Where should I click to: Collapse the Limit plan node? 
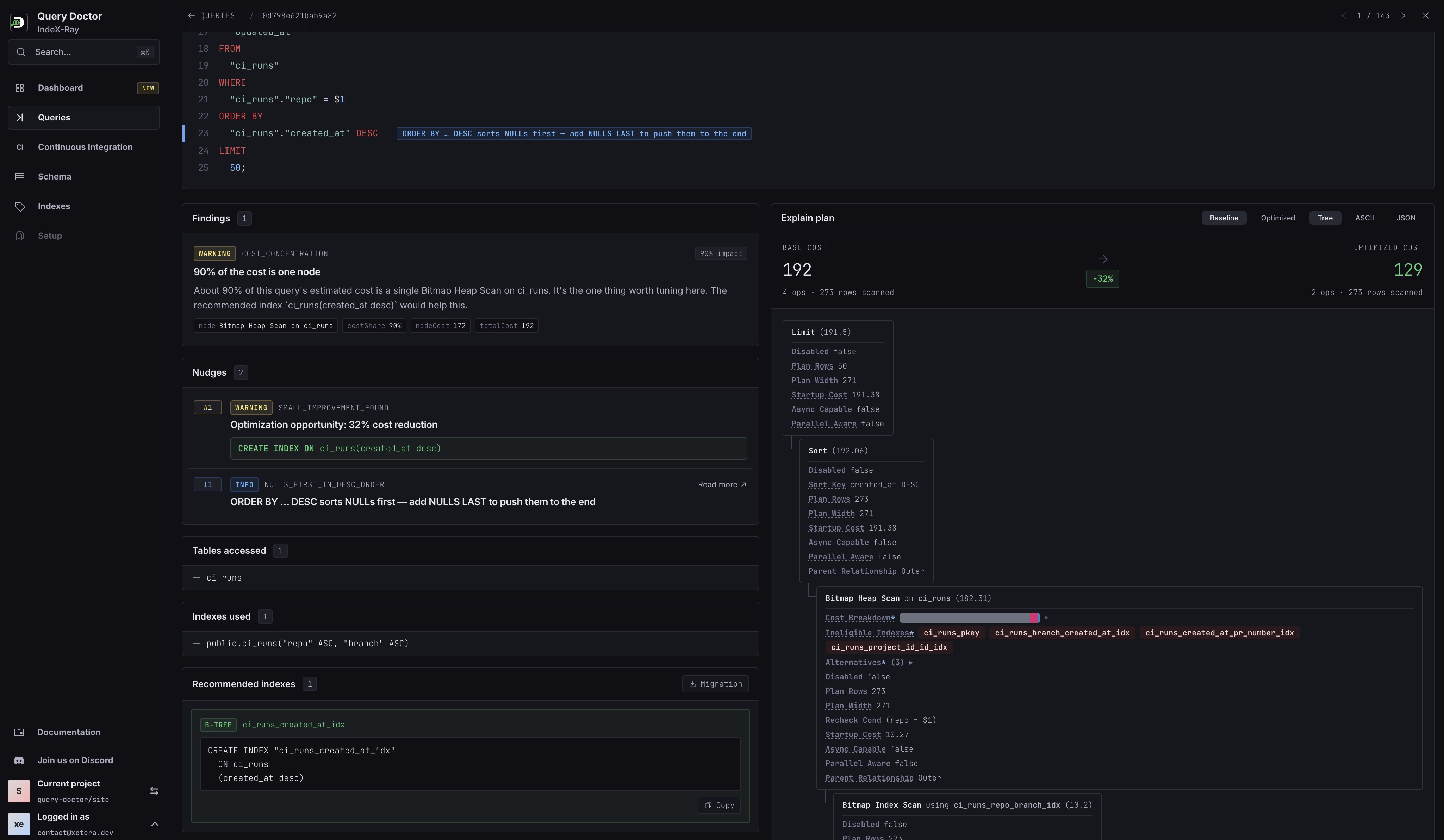[x=821, y=332]
